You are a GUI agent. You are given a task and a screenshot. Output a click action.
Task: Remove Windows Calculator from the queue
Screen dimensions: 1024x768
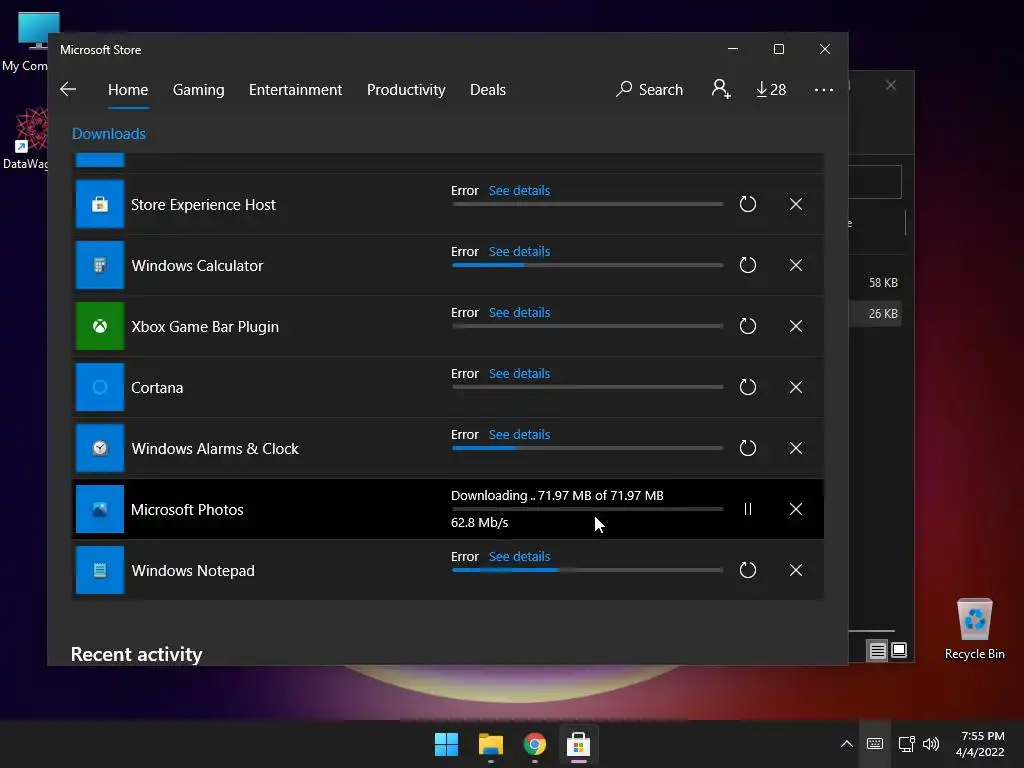795,265
